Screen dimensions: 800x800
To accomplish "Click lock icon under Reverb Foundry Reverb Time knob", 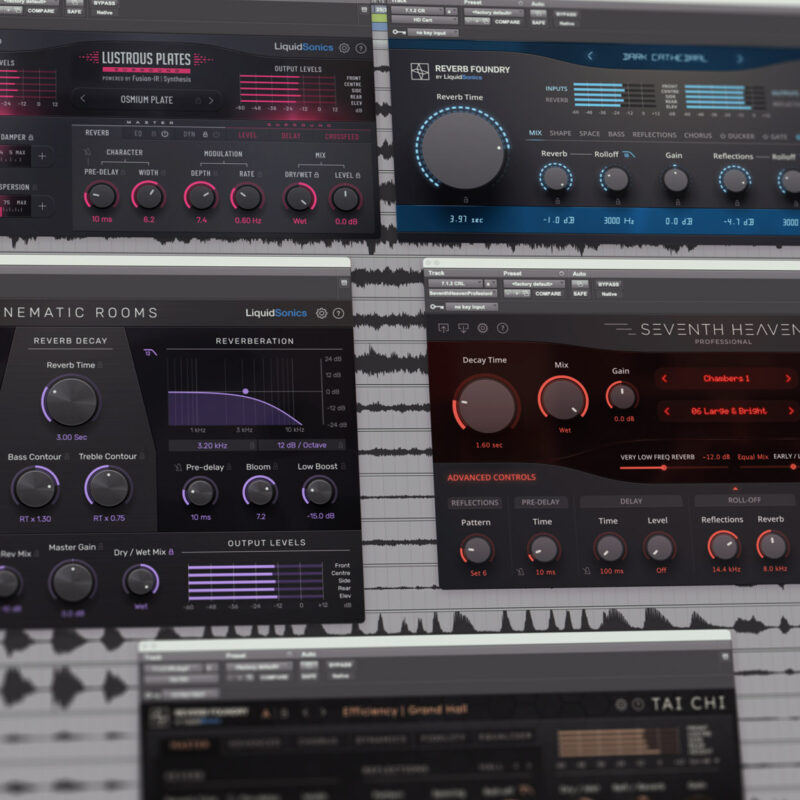I will (x=465, y=200).
